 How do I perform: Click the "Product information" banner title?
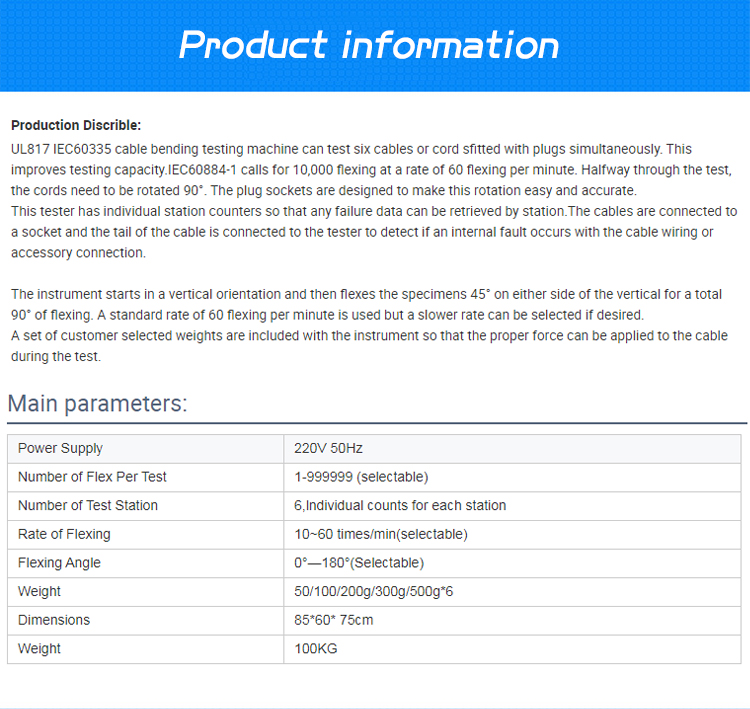(369, 45)
